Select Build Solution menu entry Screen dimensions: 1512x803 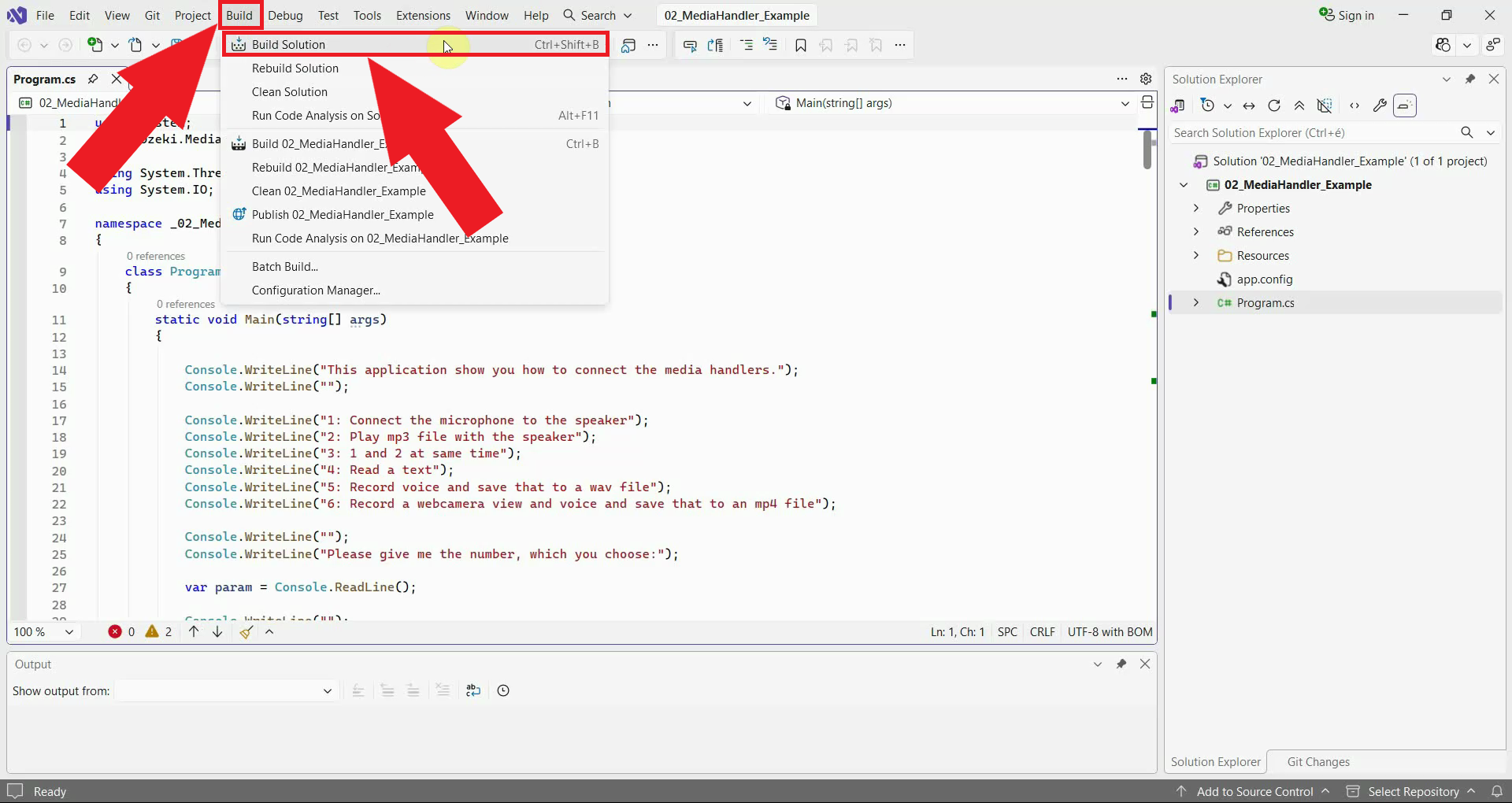click(x=415, y=44)
